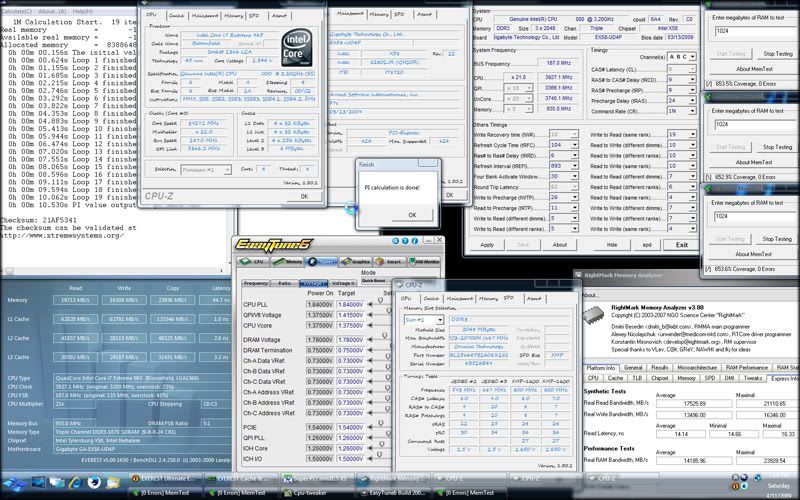Click the first blue round icon in EasyTune6 title bar
The width and height of the screenshot is (800, 500).
click(x=395, y=240)
